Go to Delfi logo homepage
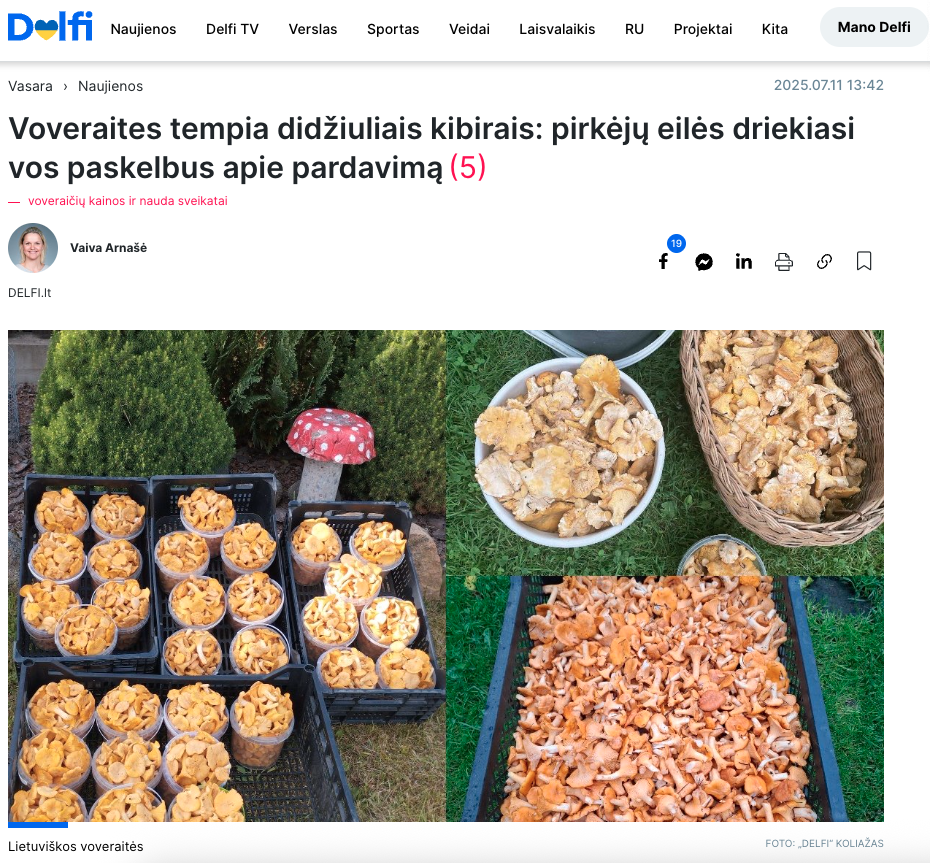This screenshot has width=930, height=863. (x=50, y=27)
